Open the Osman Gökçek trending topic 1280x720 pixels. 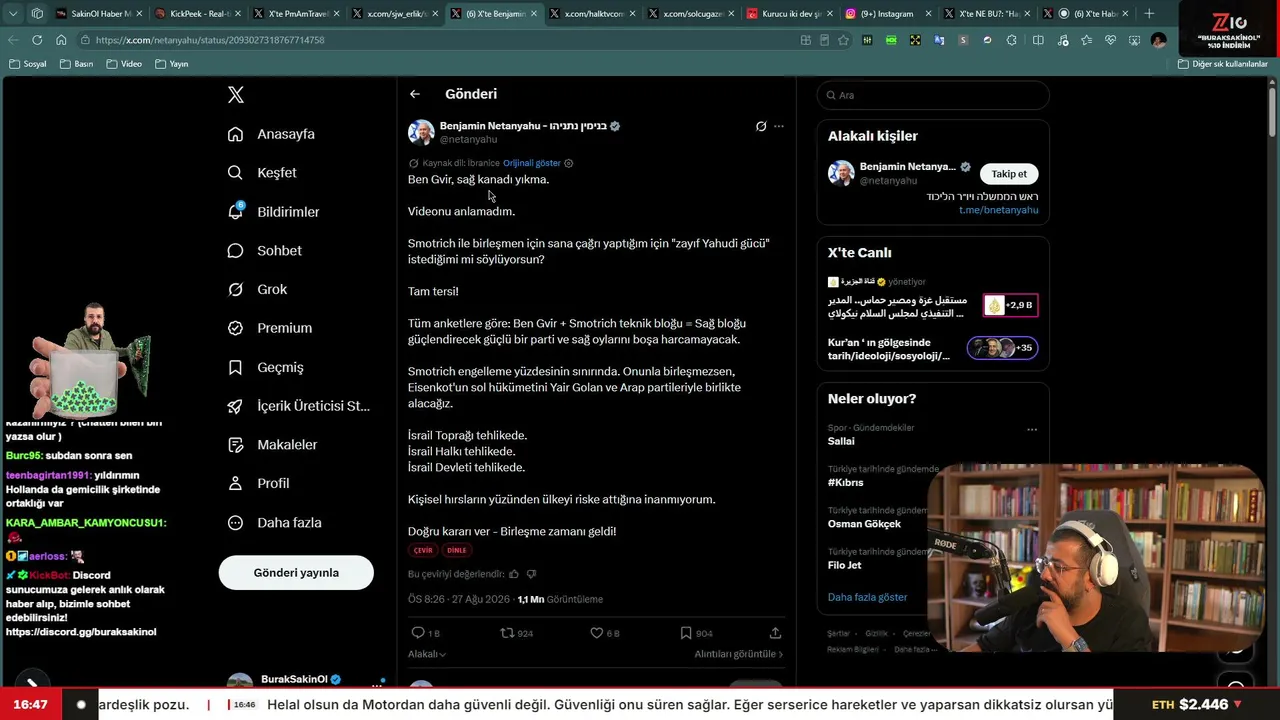864,524
